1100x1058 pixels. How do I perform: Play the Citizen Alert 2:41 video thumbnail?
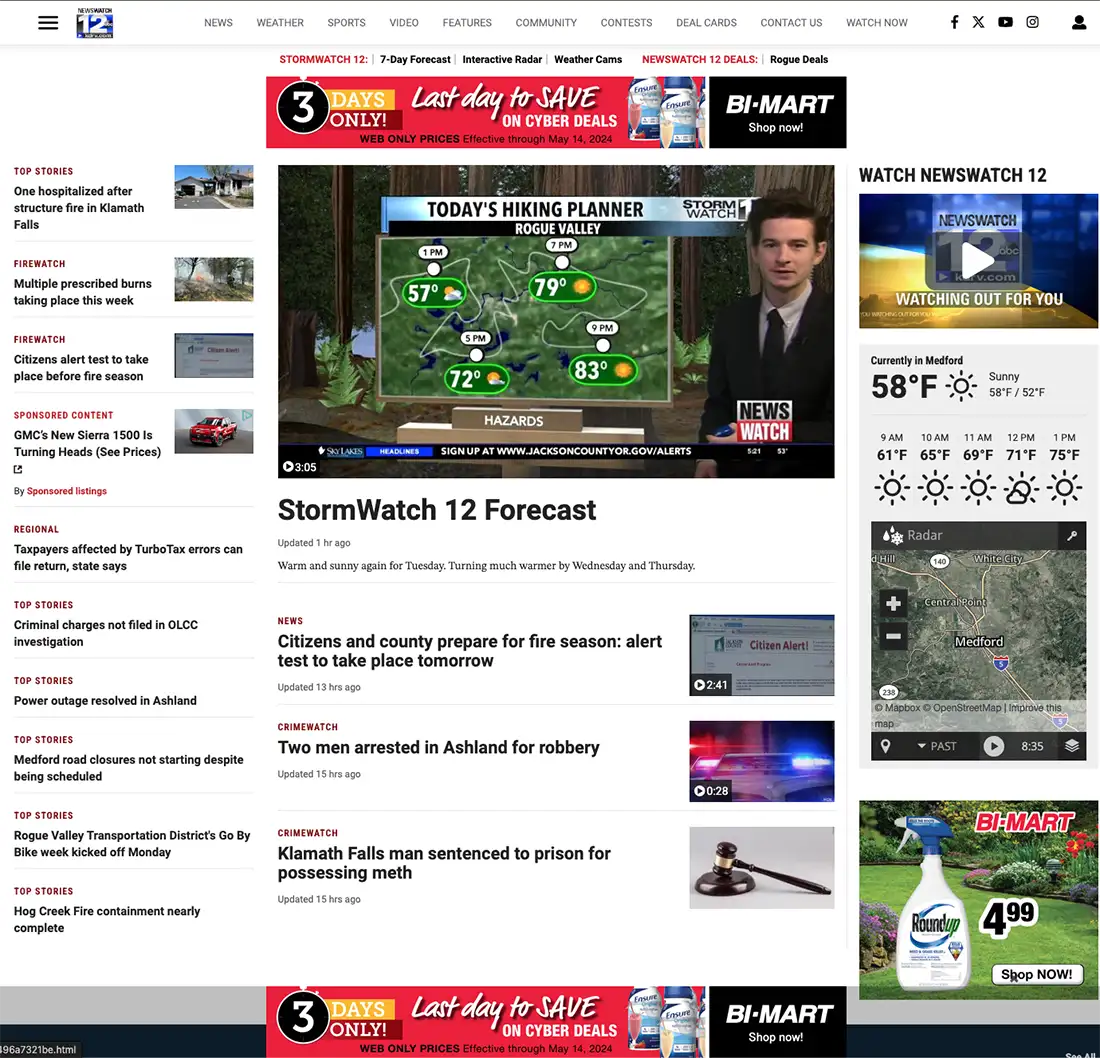(762, 655)
